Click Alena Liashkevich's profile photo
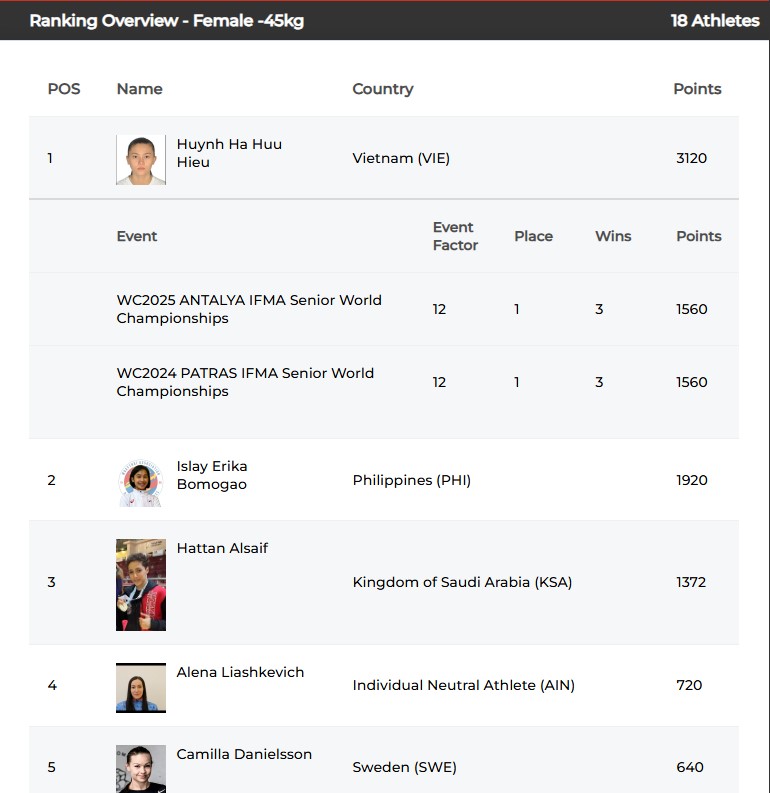770x793 pixels. [x=141, y=688]
